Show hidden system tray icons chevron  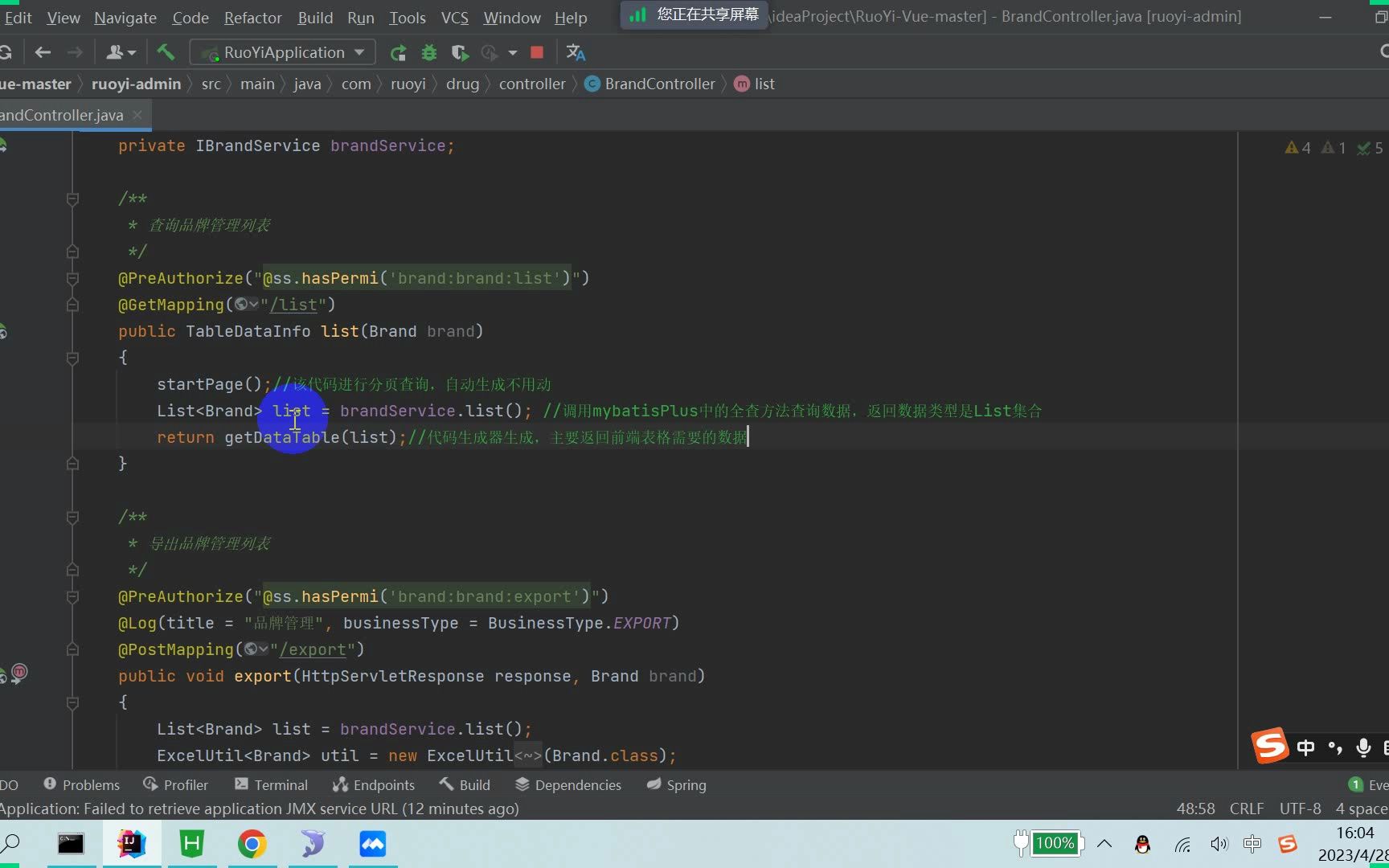tap(1104, 844)
